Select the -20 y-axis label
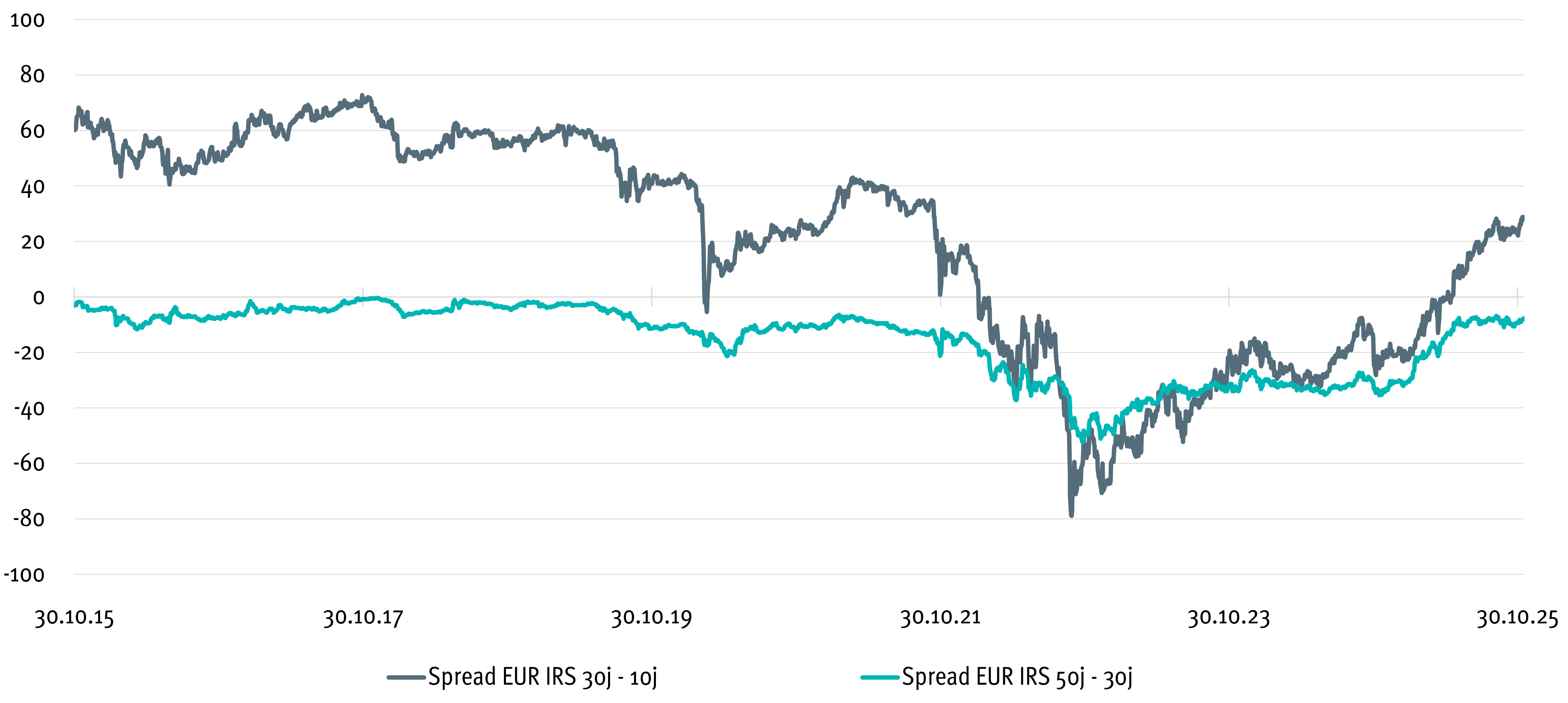Image resolution: width=1568 pixels, height=703 pixels. click(x=29, y=353)
